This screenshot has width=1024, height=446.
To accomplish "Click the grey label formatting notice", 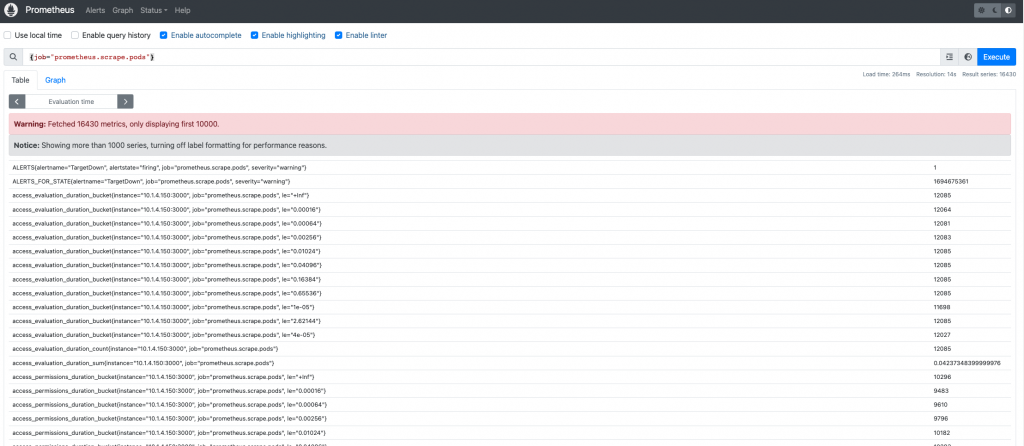I will [x=509, y=145].
